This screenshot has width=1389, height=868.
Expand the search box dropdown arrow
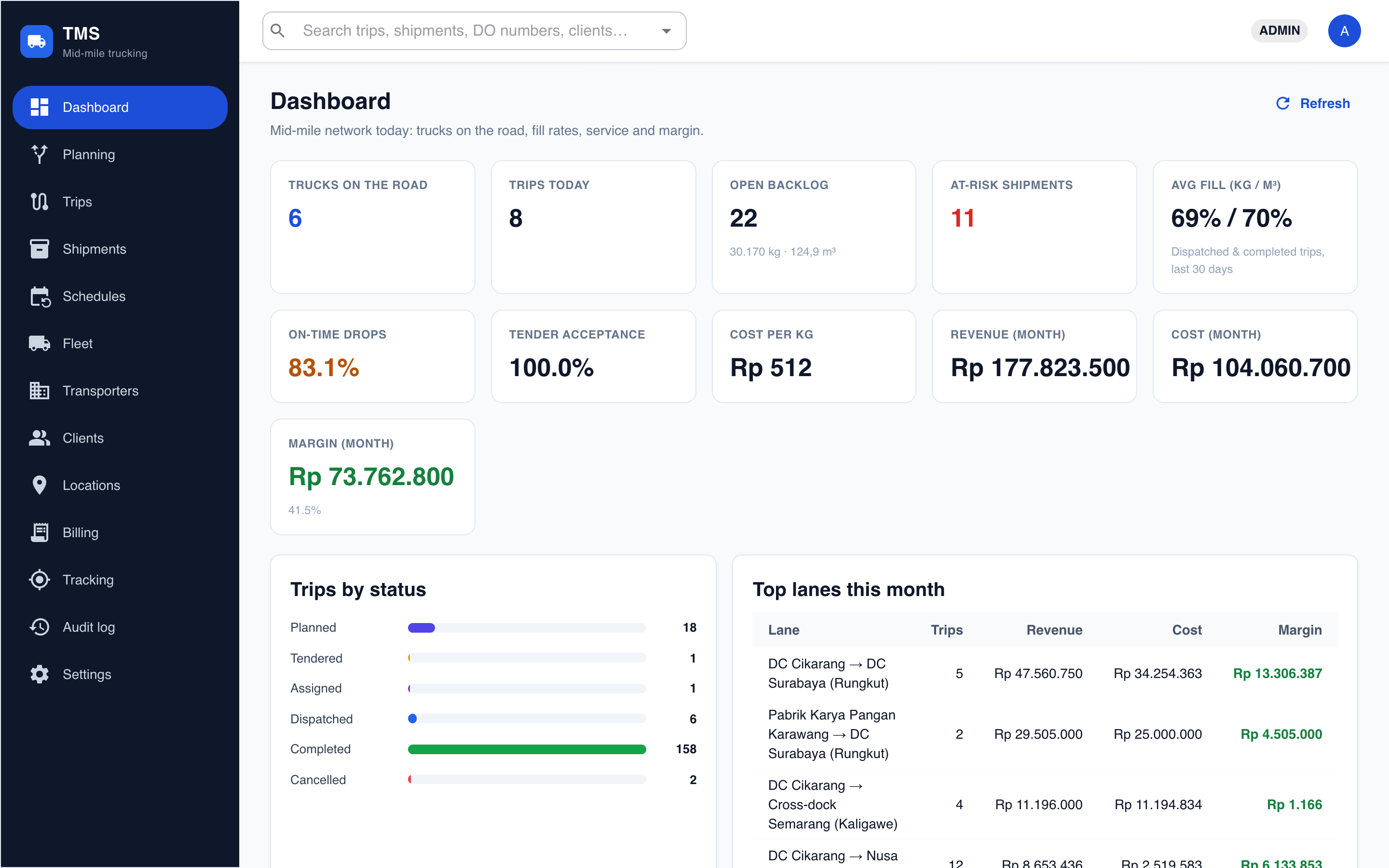pyautogui.click(x=666, y=31)
